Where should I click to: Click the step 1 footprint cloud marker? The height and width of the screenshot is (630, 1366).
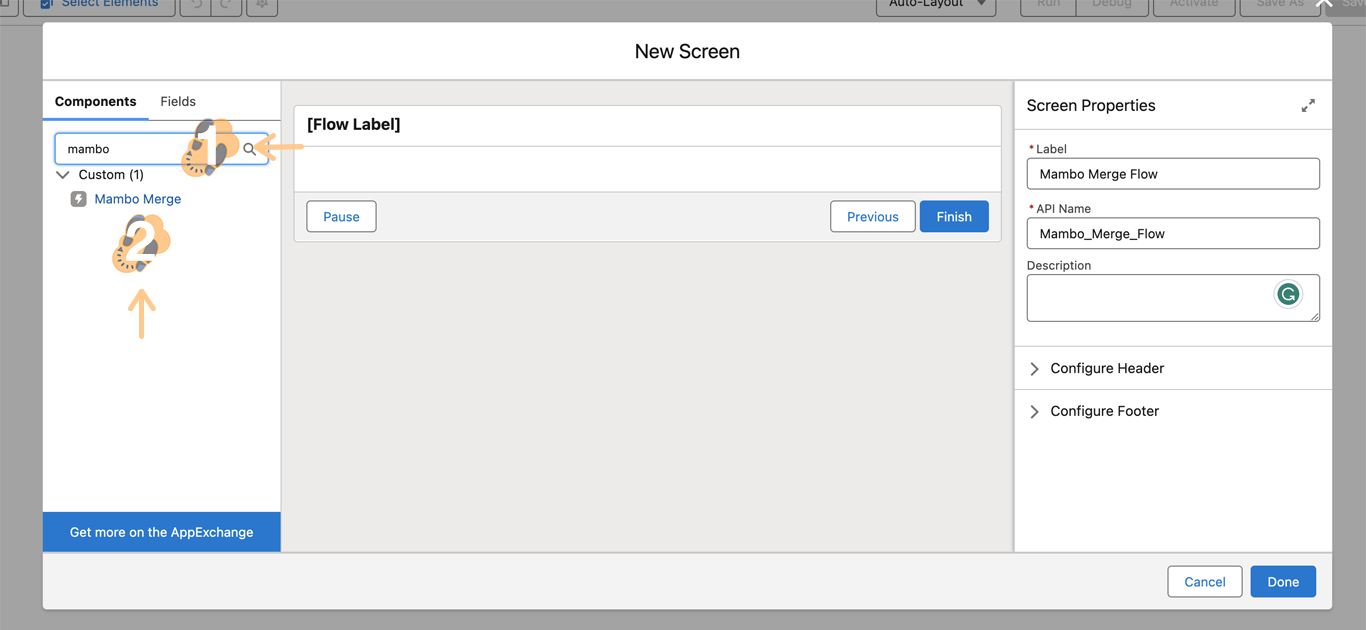210,147
